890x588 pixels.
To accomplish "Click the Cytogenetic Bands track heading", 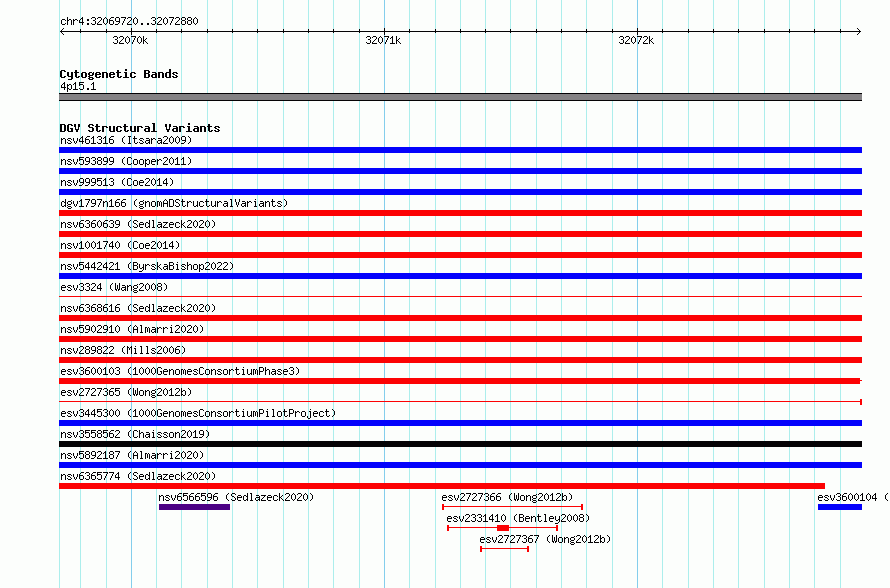I will pyautogui.click(x=119, y=74).
